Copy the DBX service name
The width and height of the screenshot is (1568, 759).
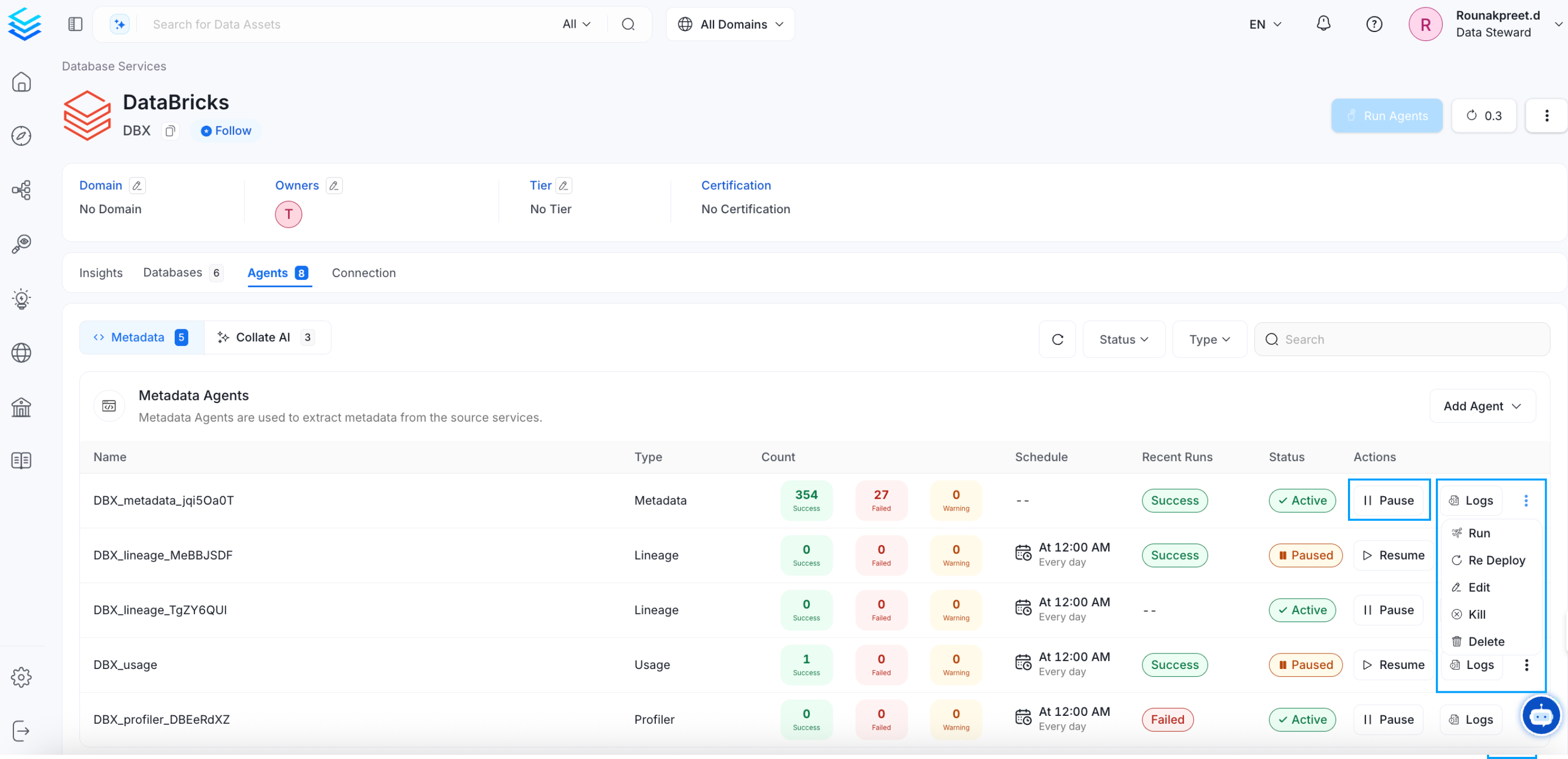point(169,131)
